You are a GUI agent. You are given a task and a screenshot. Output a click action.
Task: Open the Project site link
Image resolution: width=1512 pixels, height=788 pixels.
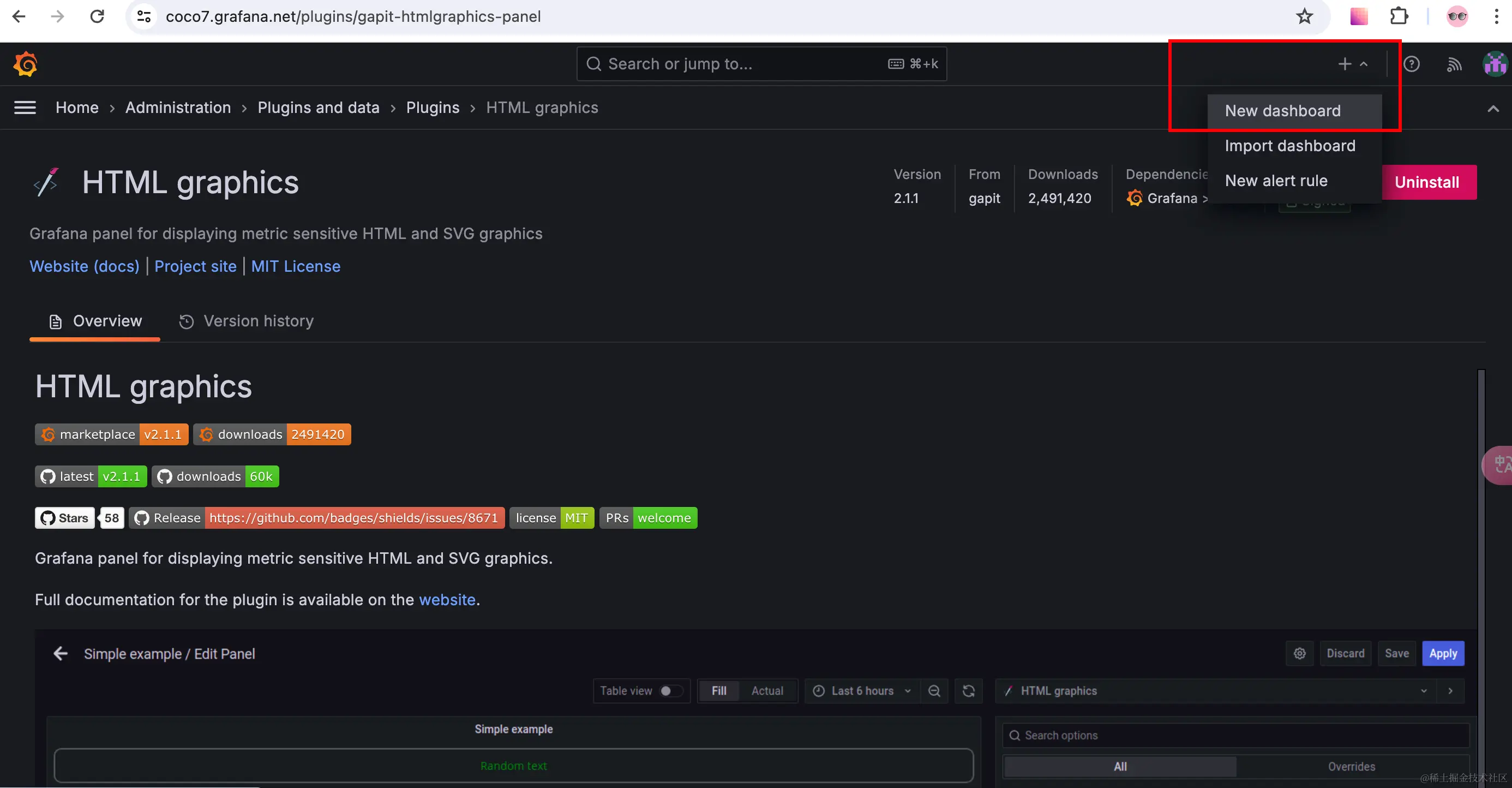[195, 267]
